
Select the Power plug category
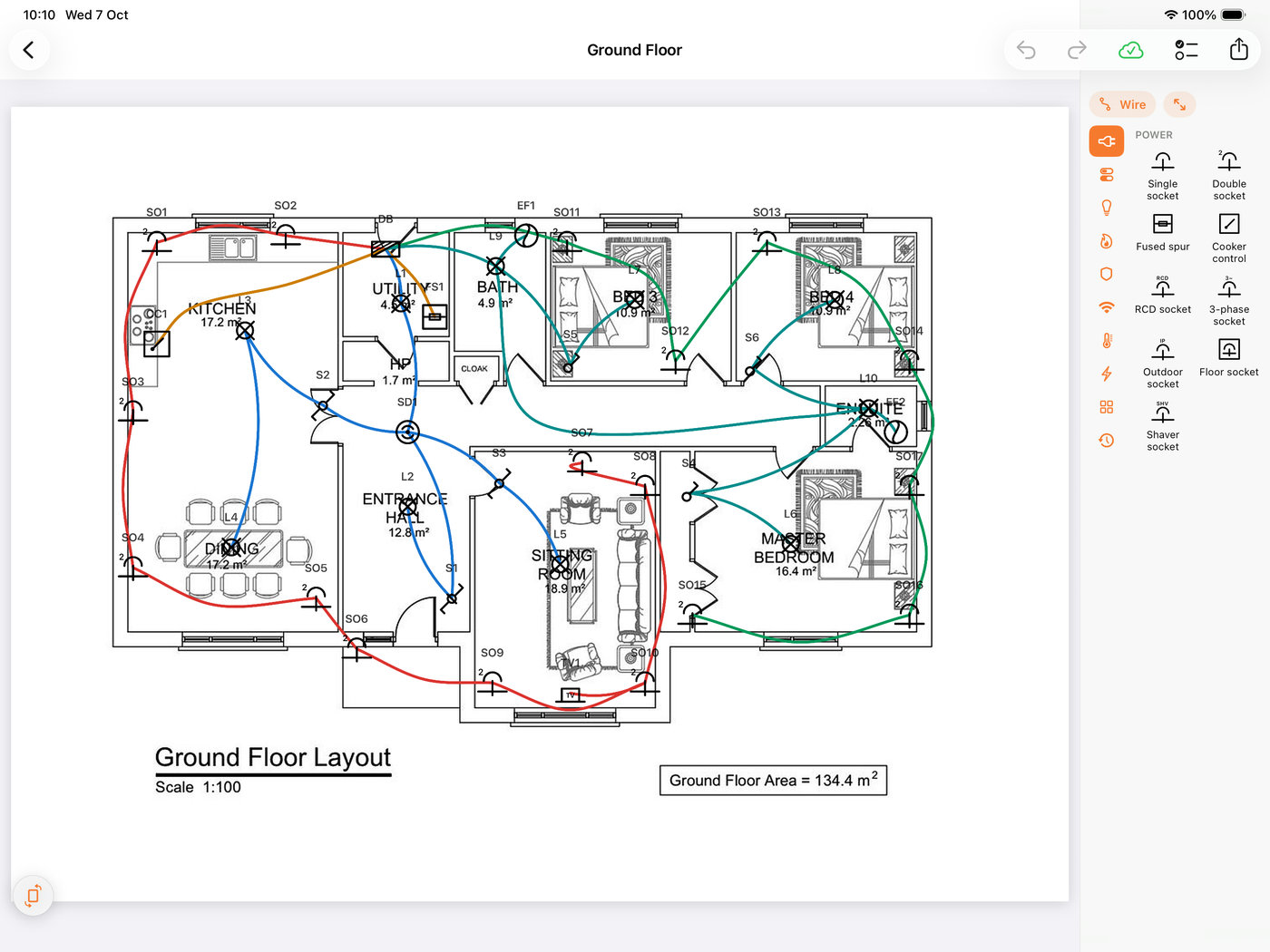coord(1107,141)
